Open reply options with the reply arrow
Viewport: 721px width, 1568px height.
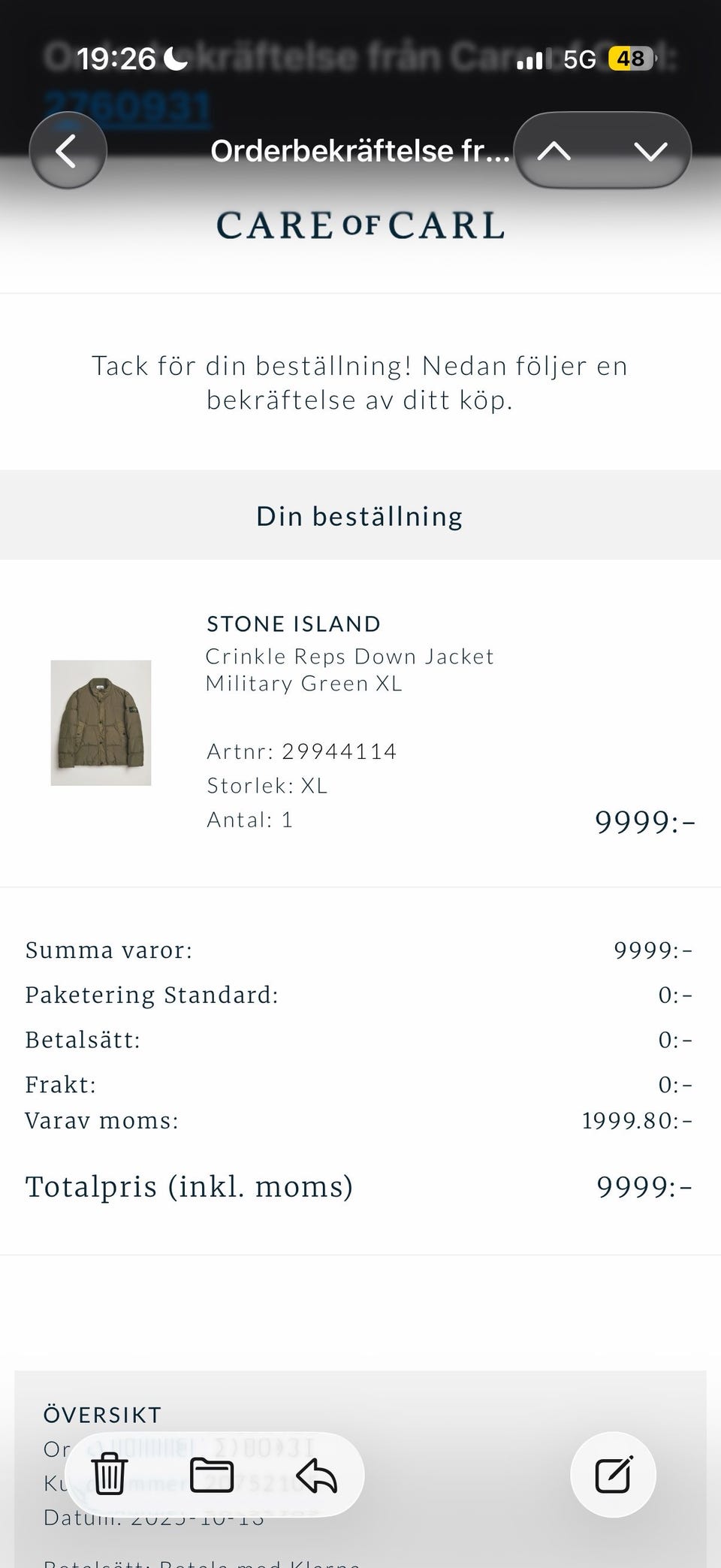pyautogui.click(x=316, y=1476)
